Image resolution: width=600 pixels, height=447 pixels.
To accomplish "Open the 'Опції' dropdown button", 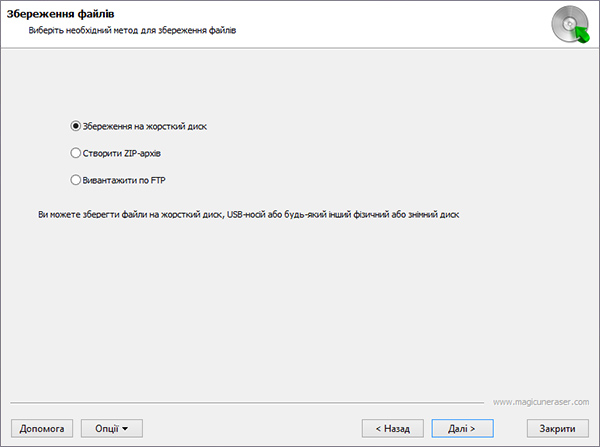I will pyautogui.click(x=112, y=428).
